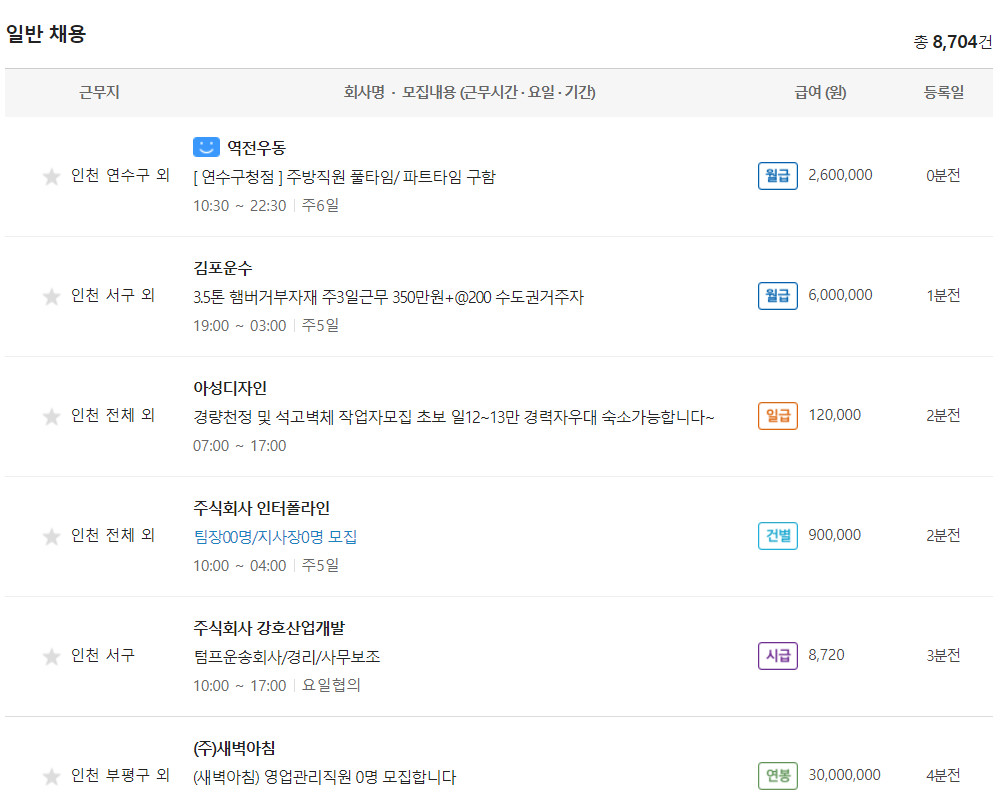Open company 김포운수
1008x794 pixels.
coord(222,268)
